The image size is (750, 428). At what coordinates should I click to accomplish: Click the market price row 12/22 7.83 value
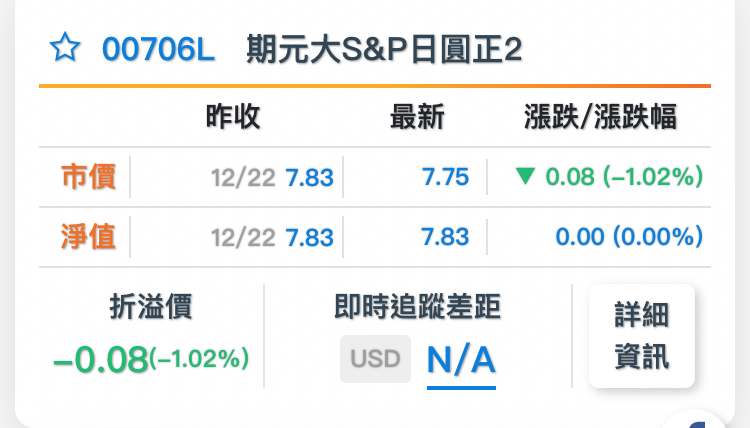coord(272,177)
